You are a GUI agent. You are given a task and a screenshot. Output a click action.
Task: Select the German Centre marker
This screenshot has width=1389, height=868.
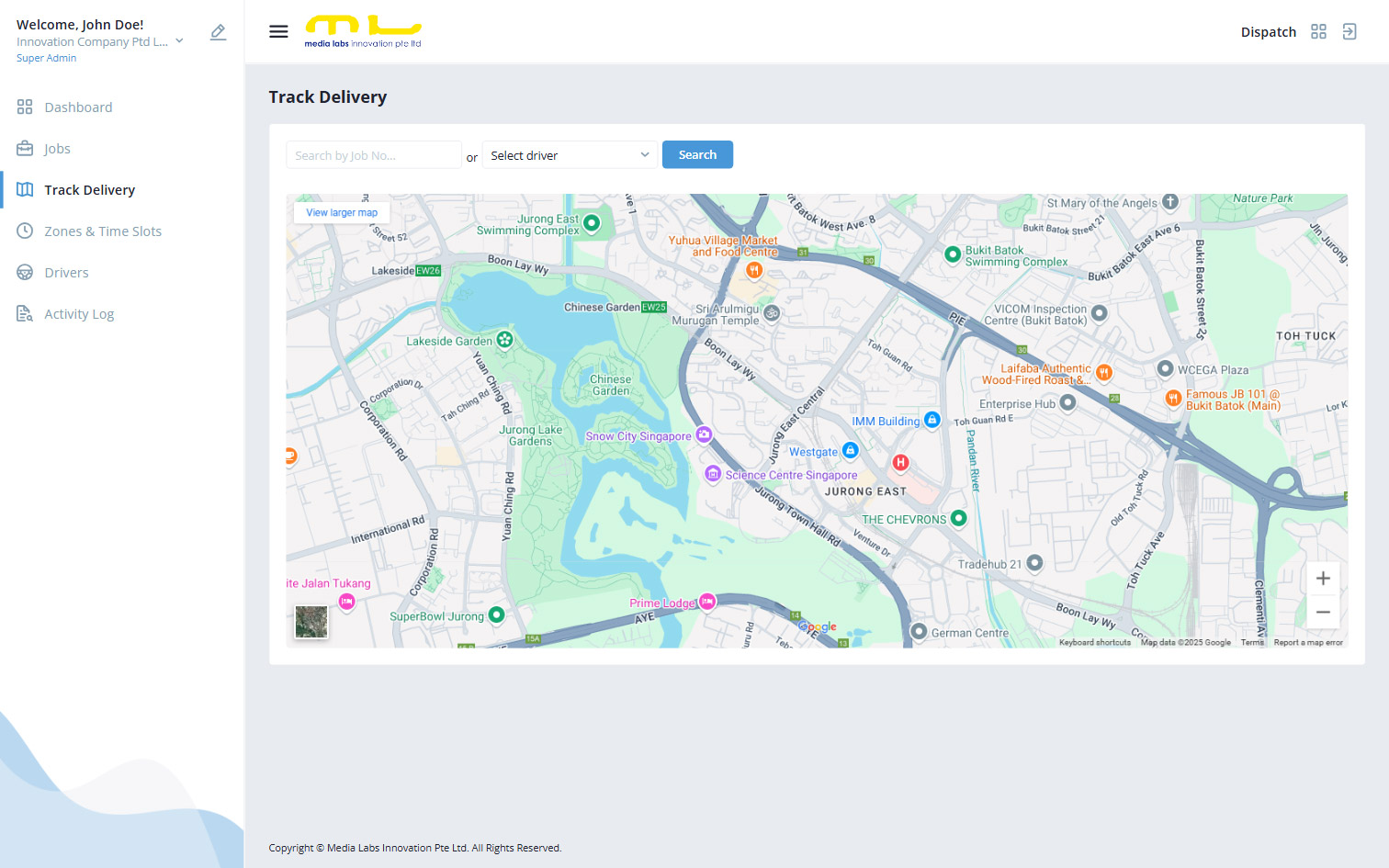(918, 631)
